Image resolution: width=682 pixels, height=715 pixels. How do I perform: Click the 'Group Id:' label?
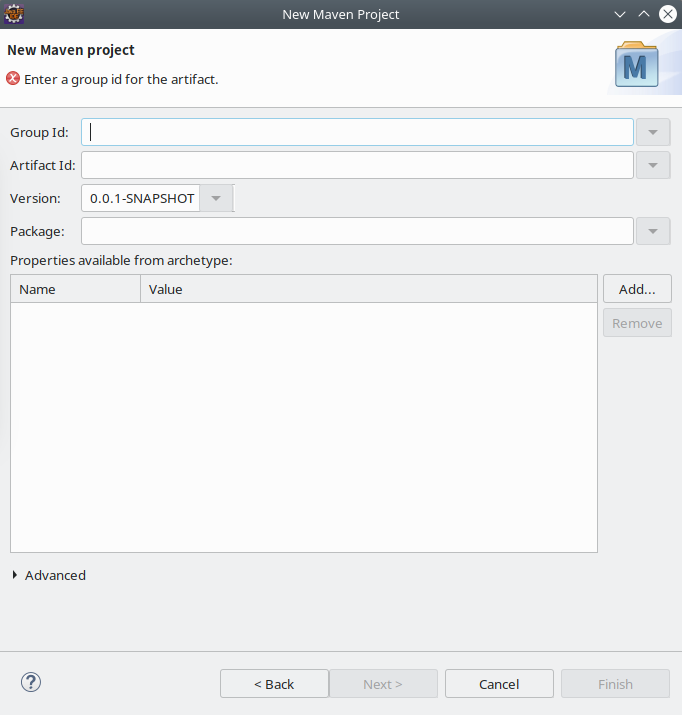pos(39,132)
